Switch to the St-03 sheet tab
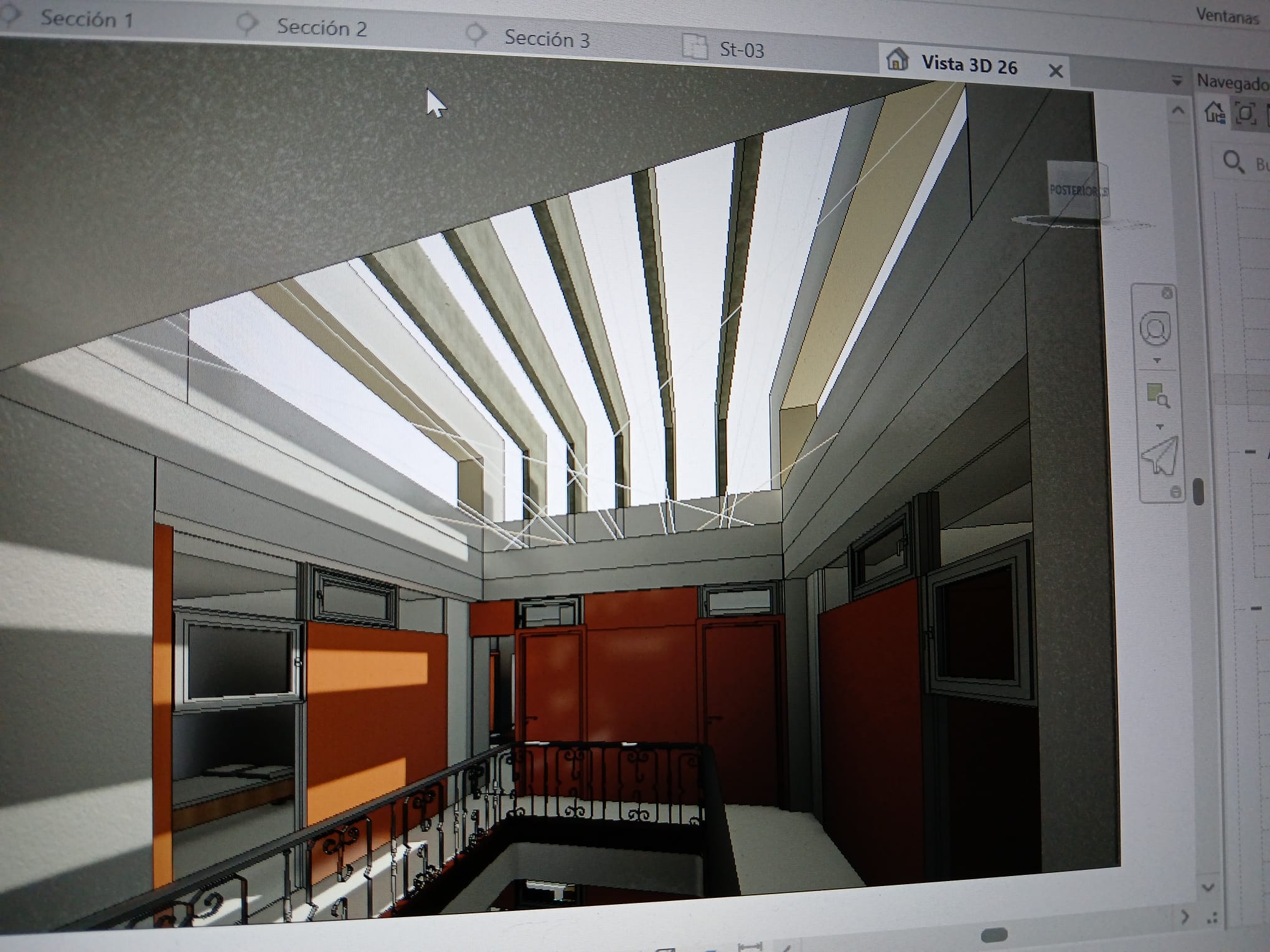This screenshot has width=1270, height=952. (x=741, y=49)
